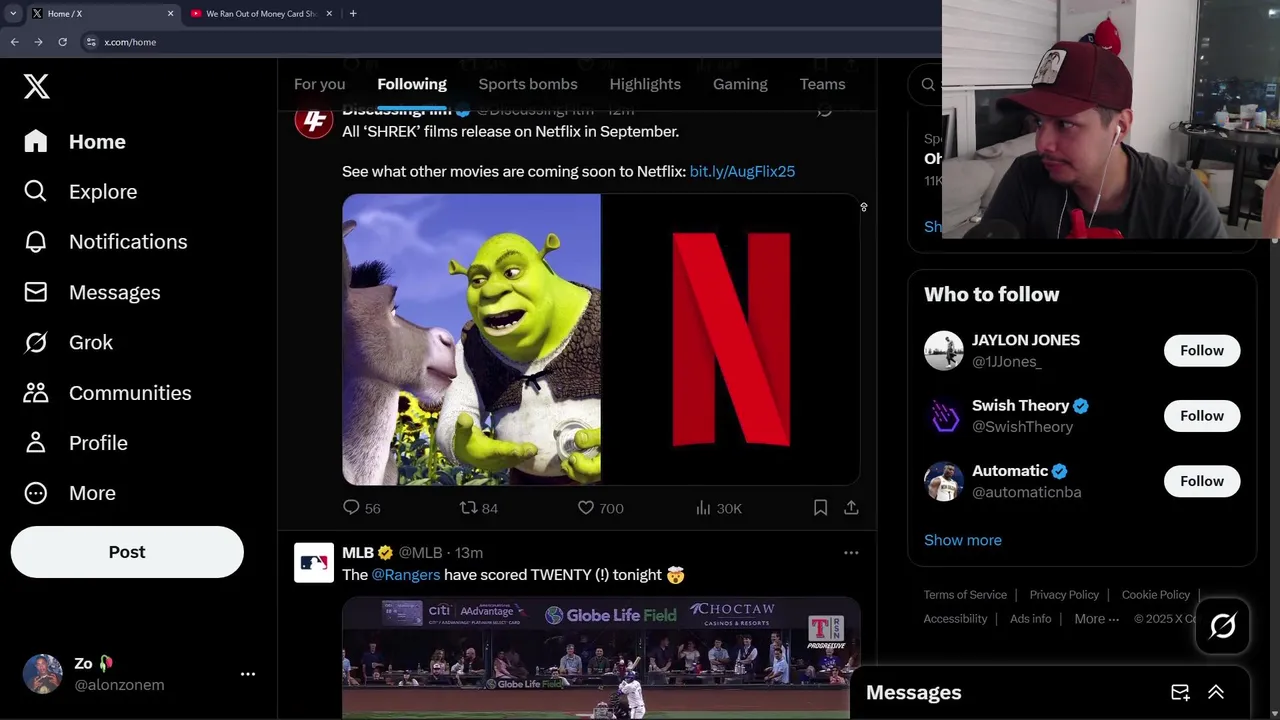
Task: Open the Grok floating button
Action: click(1223, 626)
